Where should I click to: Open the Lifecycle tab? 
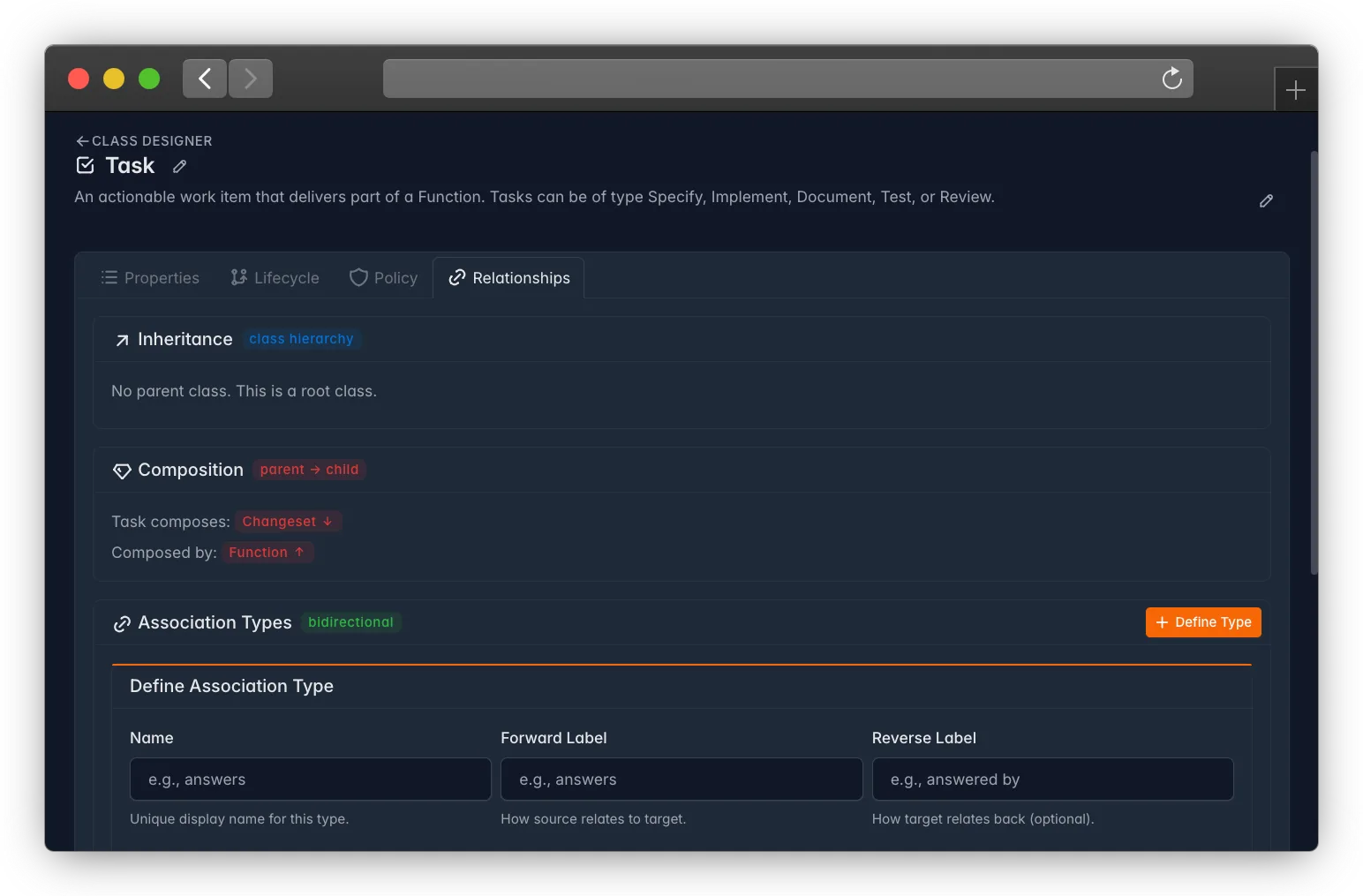pos(275,278)
